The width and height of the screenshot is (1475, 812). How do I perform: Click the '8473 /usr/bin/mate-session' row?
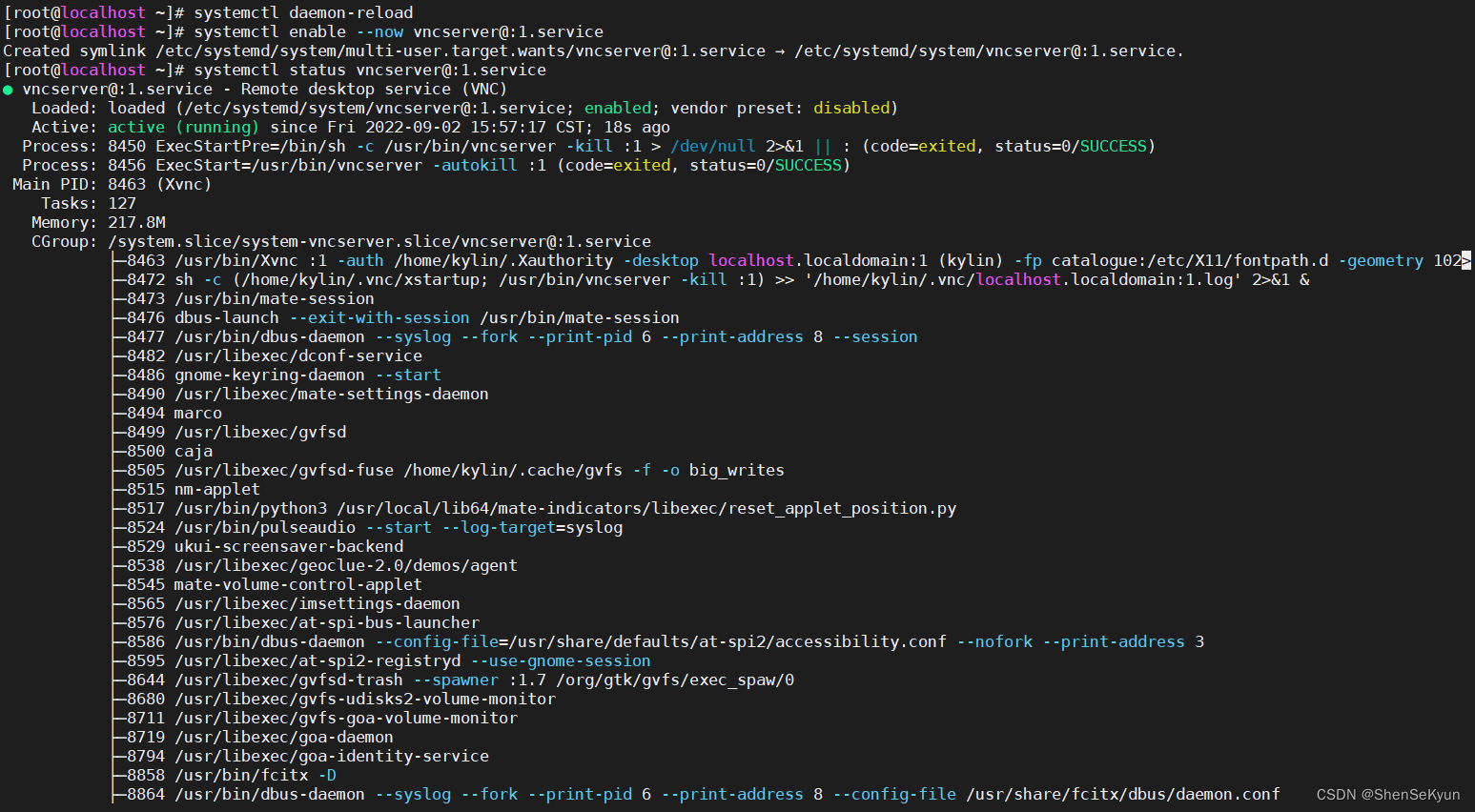click(x=243, y=298)
